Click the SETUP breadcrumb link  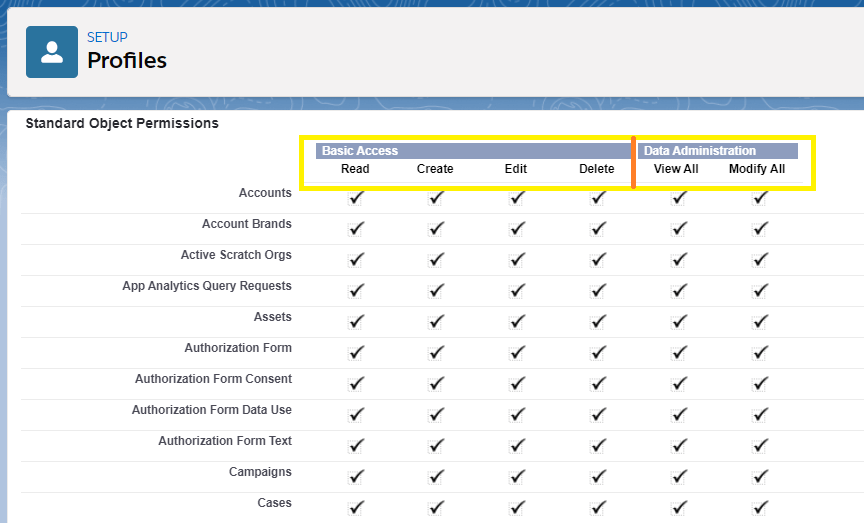pos(107,37)
